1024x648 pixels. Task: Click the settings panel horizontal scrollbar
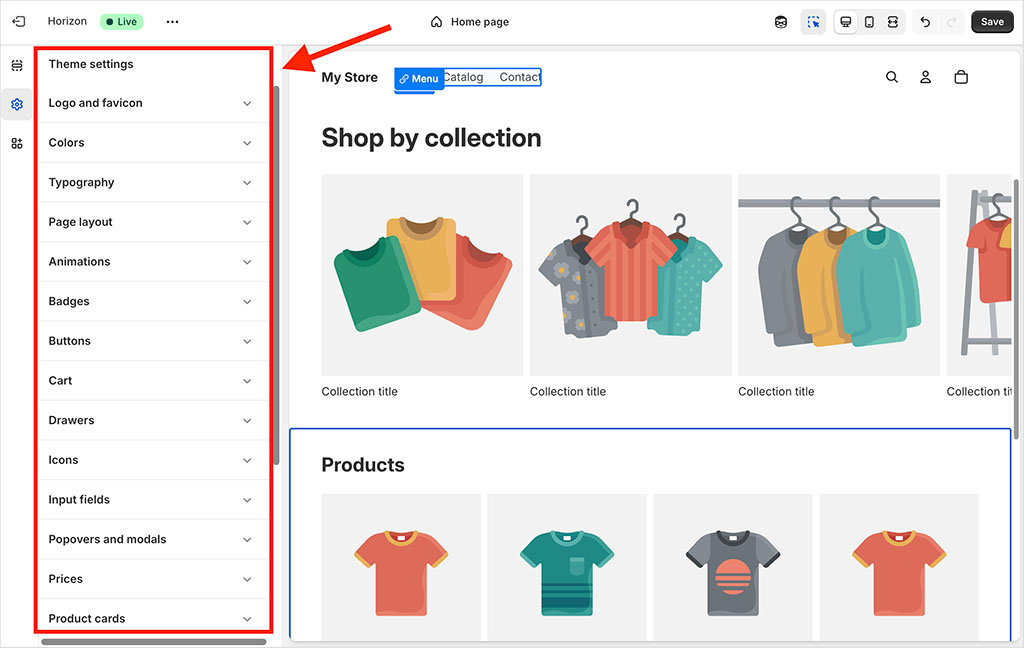point(153,641)
